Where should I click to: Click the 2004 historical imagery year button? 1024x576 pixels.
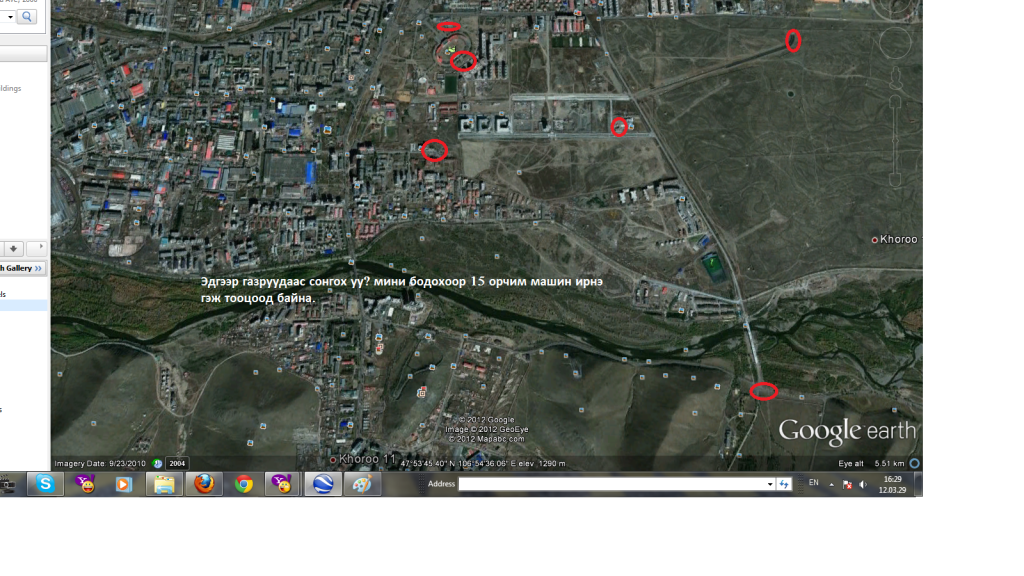pos(177,463)
